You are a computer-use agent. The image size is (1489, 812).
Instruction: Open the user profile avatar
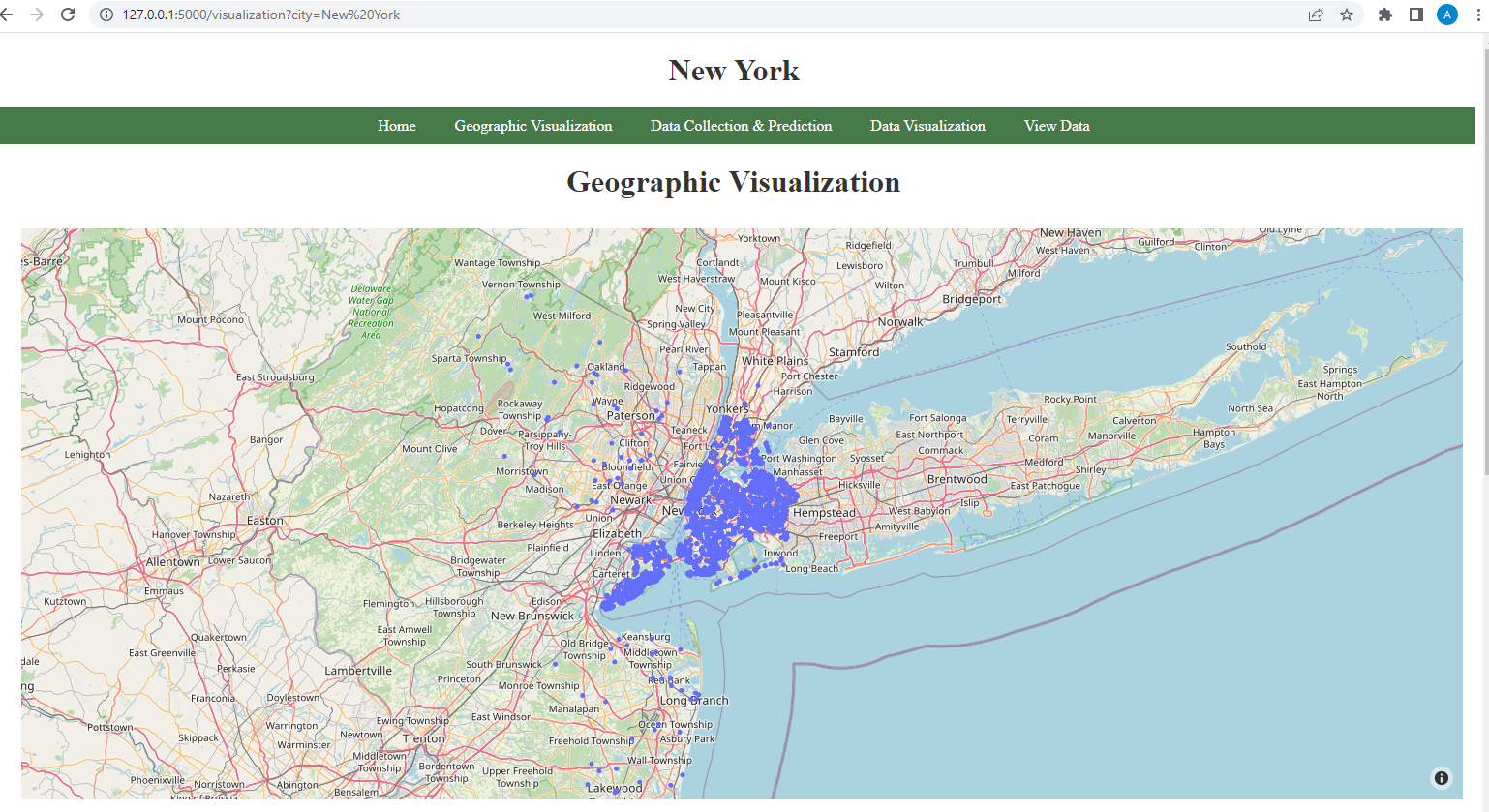tap(1447, 15)
